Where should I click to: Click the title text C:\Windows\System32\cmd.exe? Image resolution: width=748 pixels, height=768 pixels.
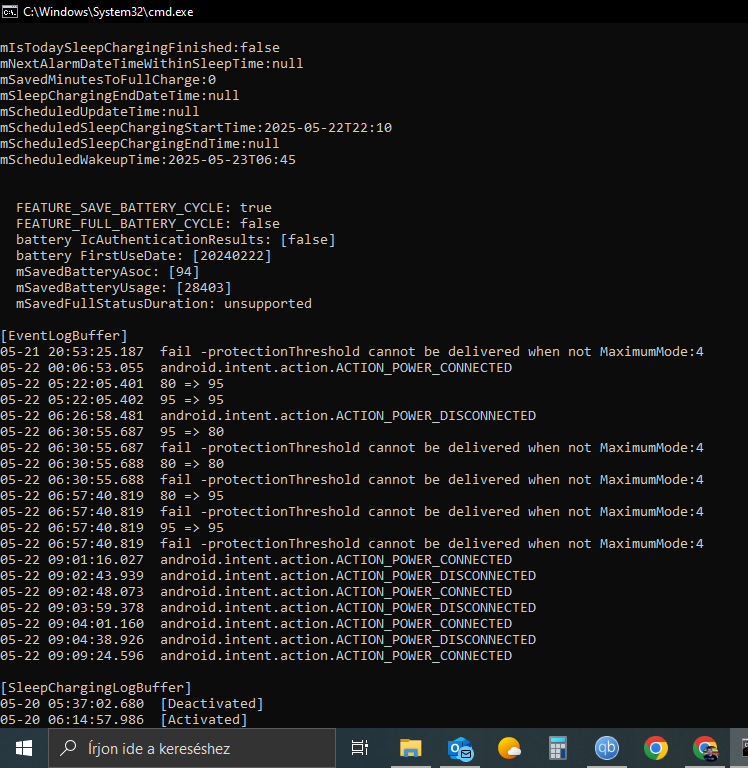click(x=108, y=12)
